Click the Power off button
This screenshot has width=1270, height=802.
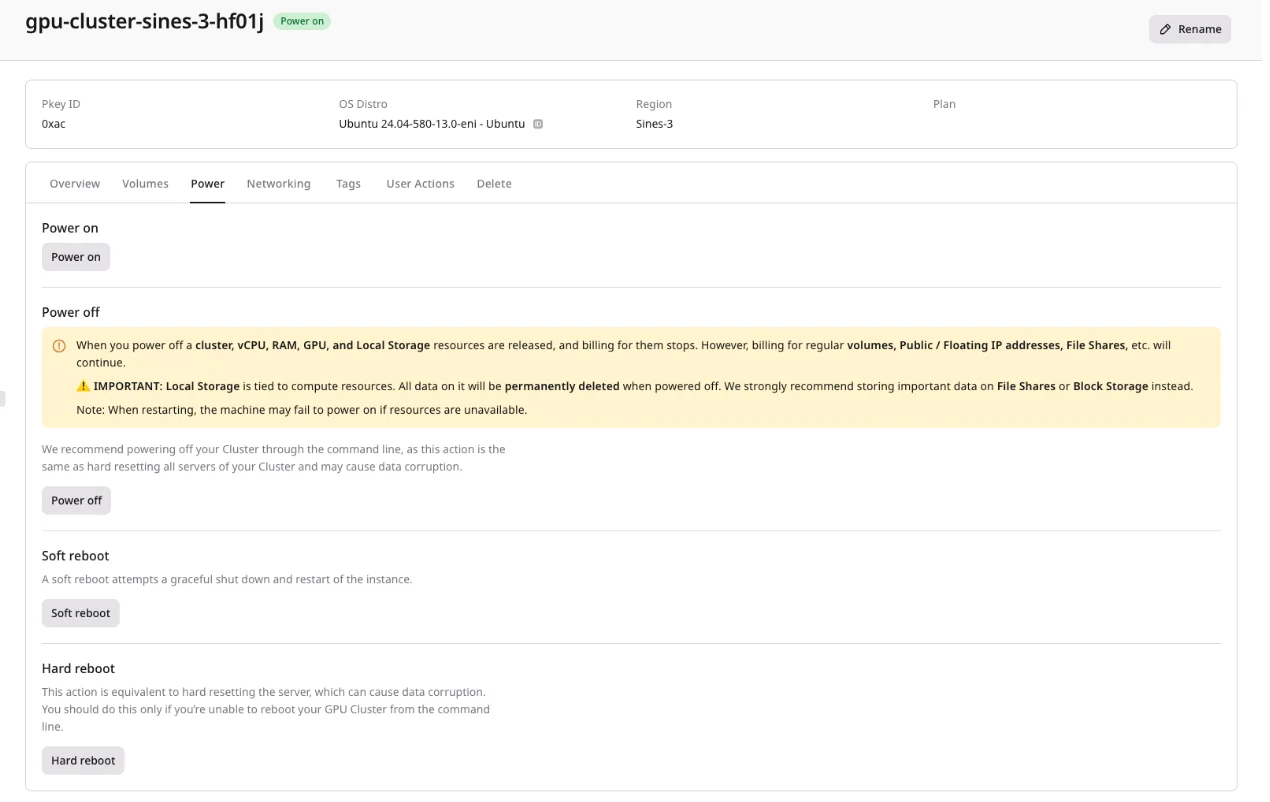76,500
